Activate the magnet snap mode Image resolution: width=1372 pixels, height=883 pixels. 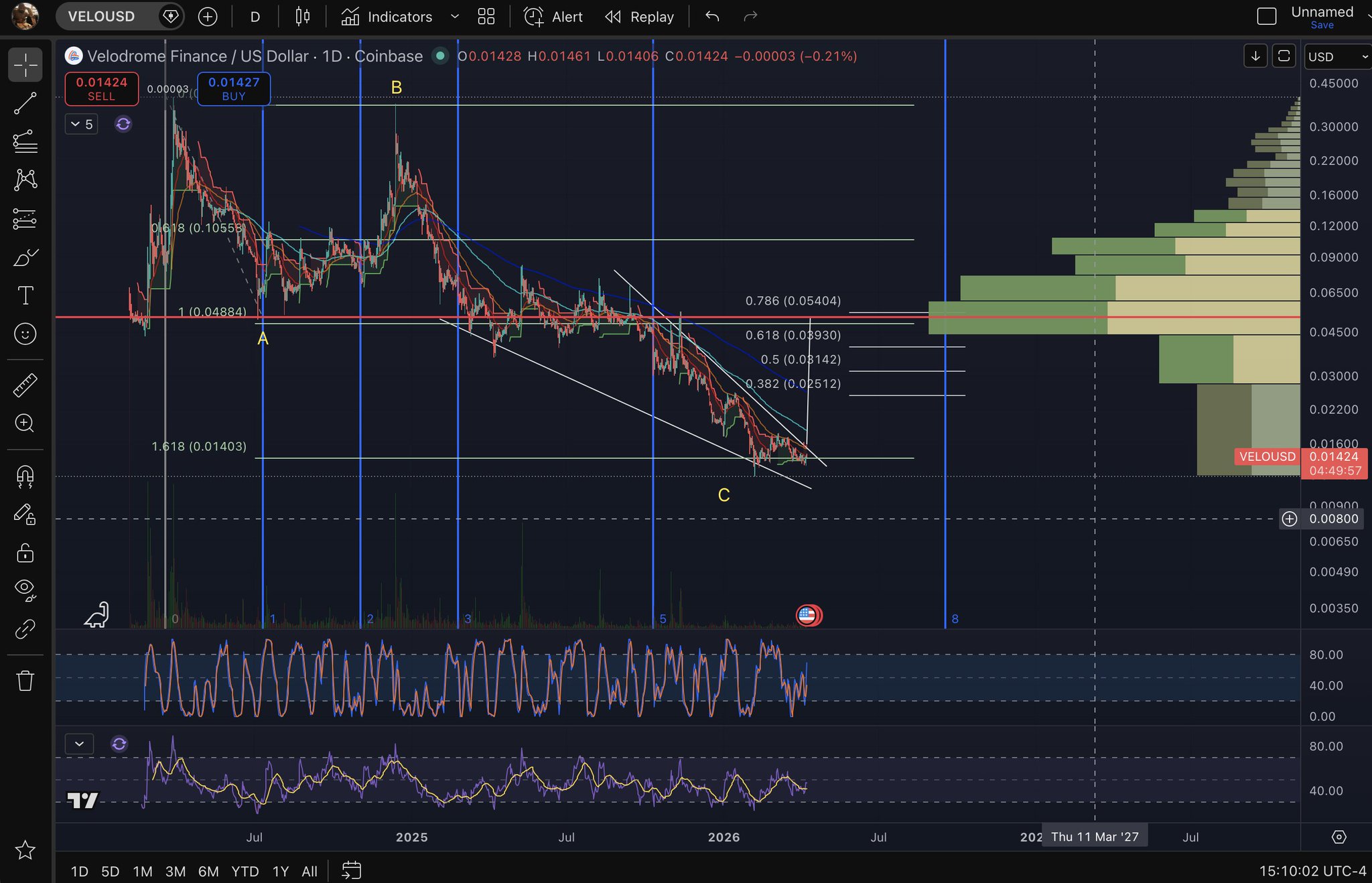25,476
